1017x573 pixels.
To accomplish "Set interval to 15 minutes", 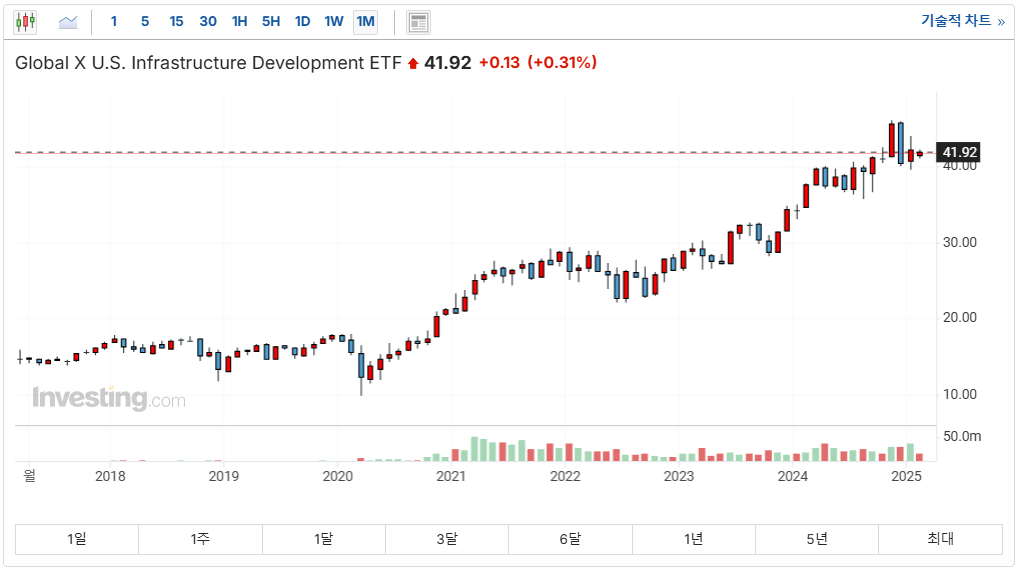I will tap(176, 21).
